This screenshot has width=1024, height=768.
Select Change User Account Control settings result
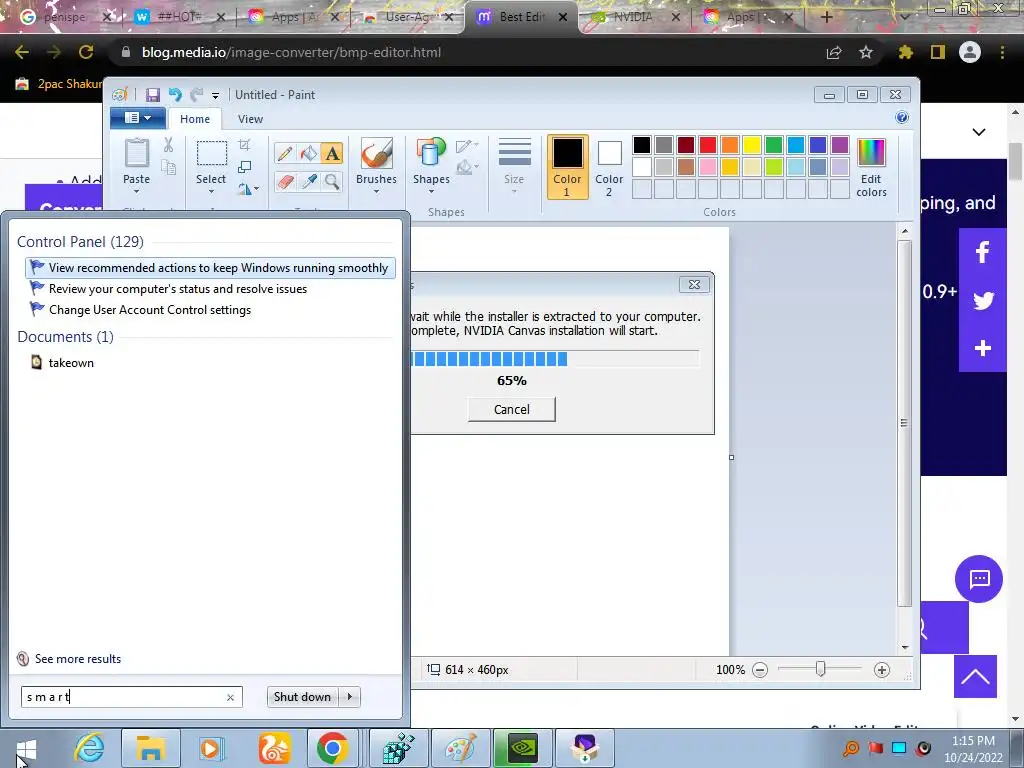pos(150,310)
